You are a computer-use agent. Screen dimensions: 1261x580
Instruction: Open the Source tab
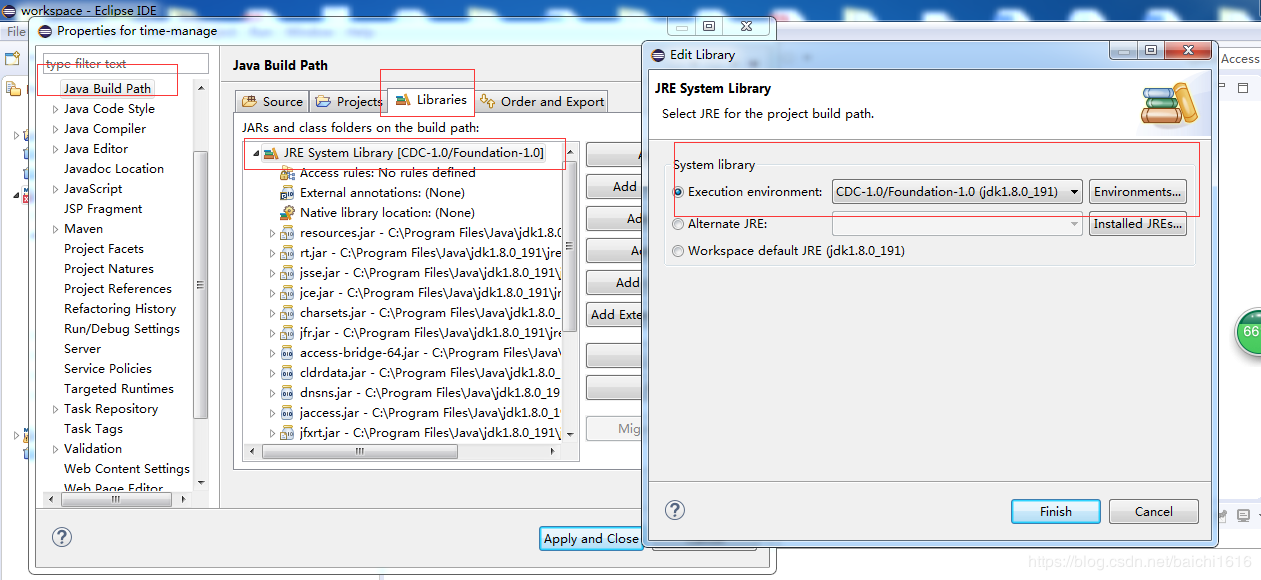(x=272, y=101)
